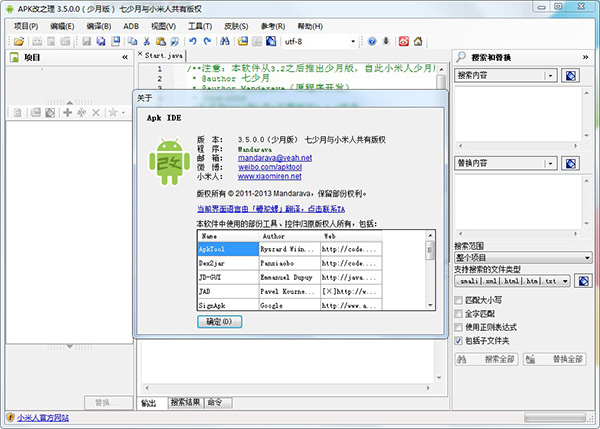Viewport: 600px width, 429px height.
Task: Click the blue Redo arrow
Action: (207, 41)
